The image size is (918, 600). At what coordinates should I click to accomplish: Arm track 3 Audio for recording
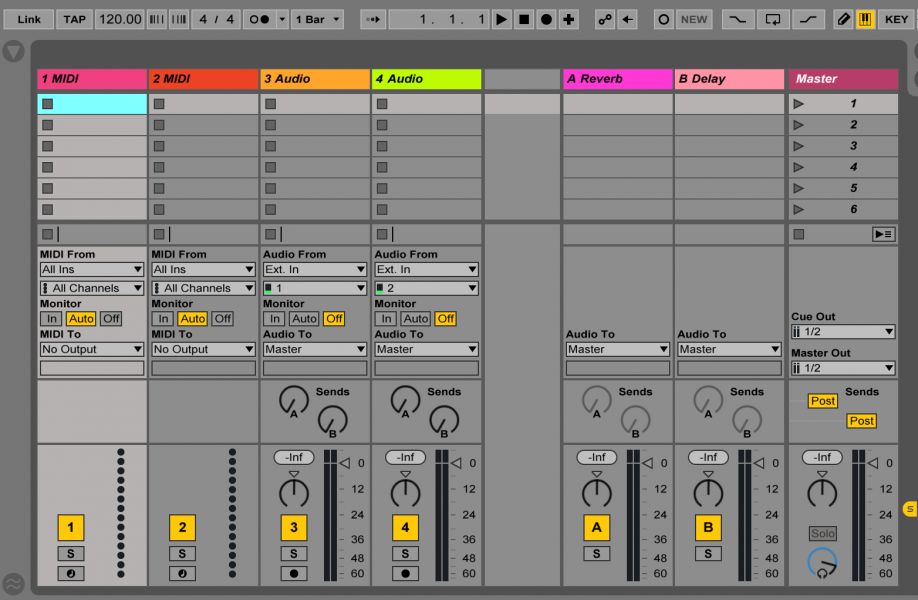pyautogui.click(x=293, y=574)
